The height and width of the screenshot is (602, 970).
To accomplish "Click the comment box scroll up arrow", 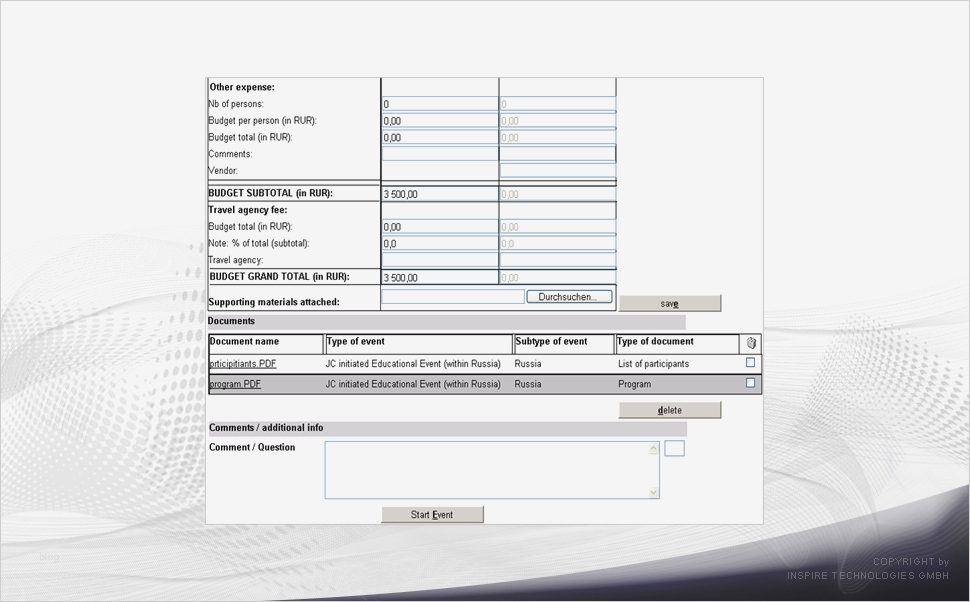I will (653, 449).
